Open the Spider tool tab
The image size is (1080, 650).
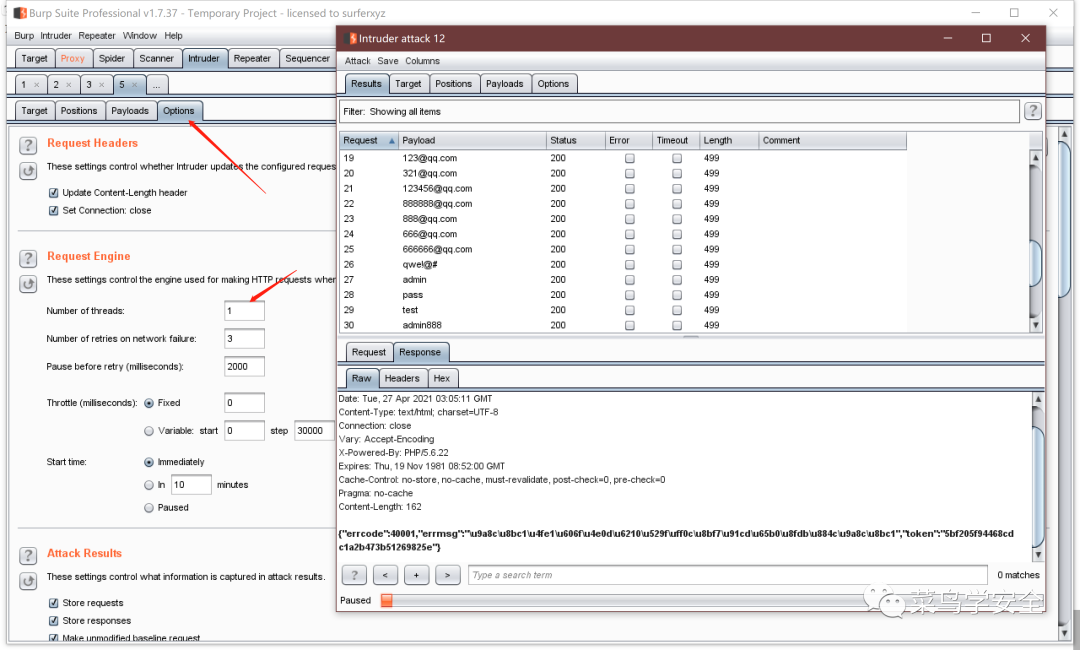(112, 59)
